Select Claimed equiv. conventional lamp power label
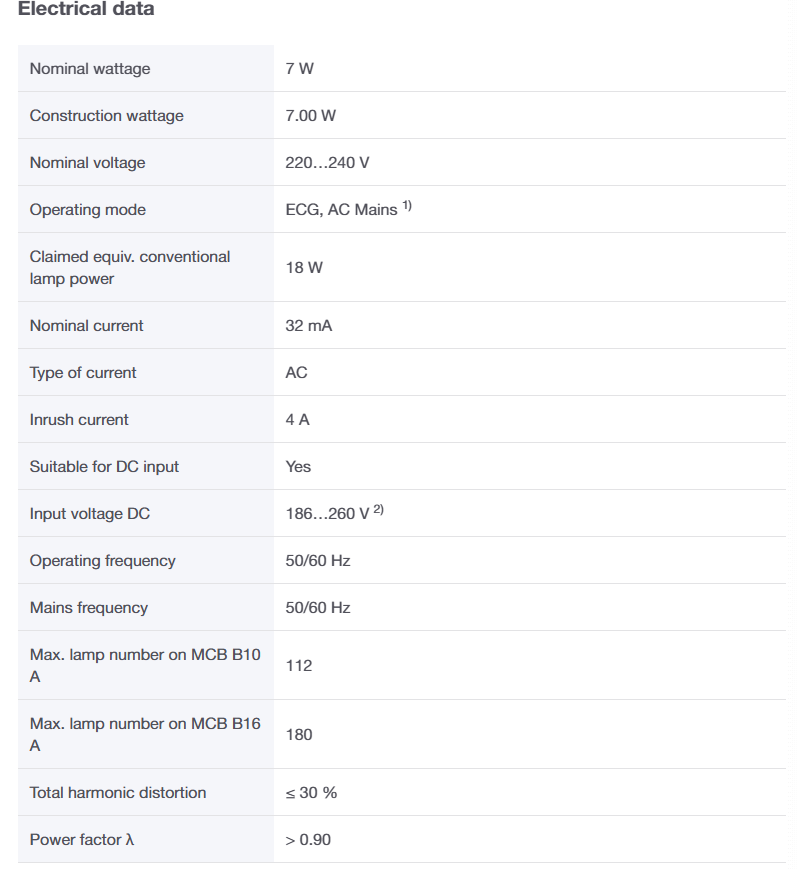Viewport: 797px width, 870px height. click(130, 267)
